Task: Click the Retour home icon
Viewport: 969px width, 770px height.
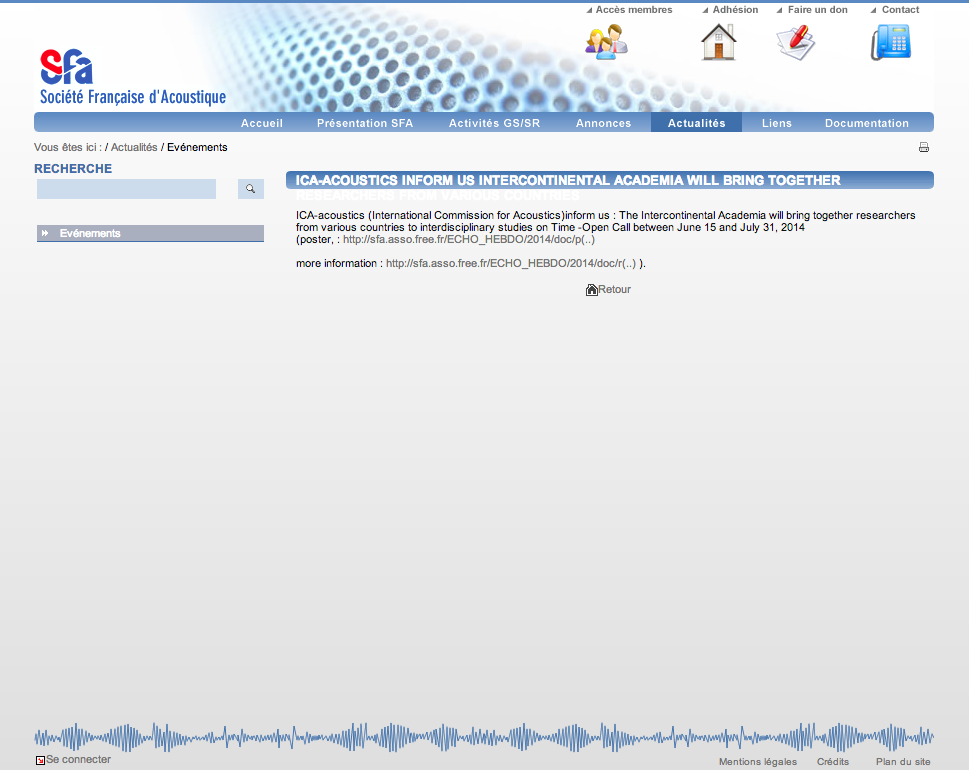Action: pyautogui.click(x=592, y=290)
